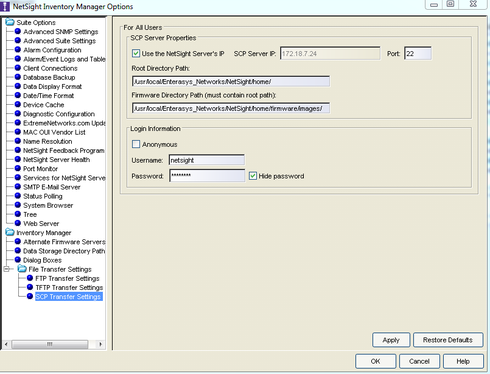
Task: Click the blue bullet beside Dialog Boxes
Action: 18,260
